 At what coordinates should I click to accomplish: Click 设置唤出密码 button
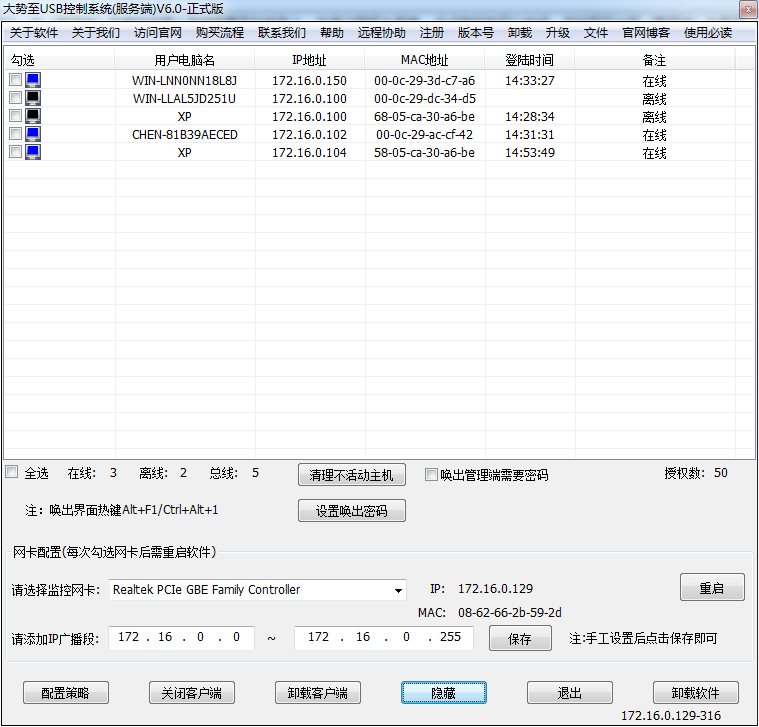pos(352,511)
